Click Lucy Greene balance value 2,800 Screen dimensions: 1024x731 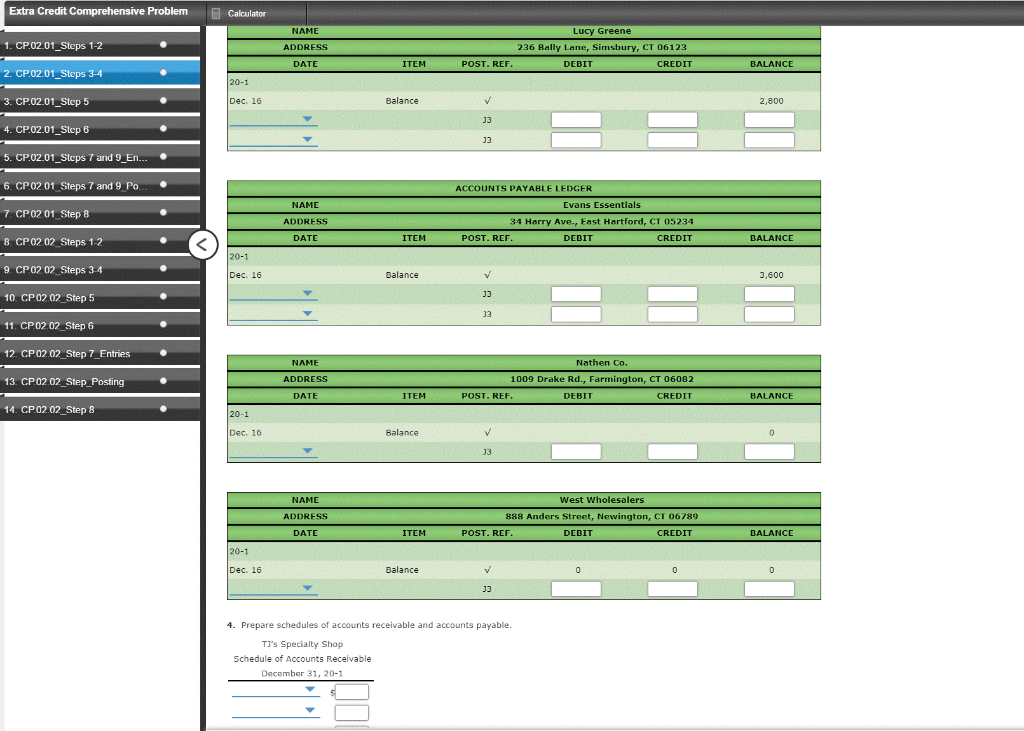(x=771, y=101)
